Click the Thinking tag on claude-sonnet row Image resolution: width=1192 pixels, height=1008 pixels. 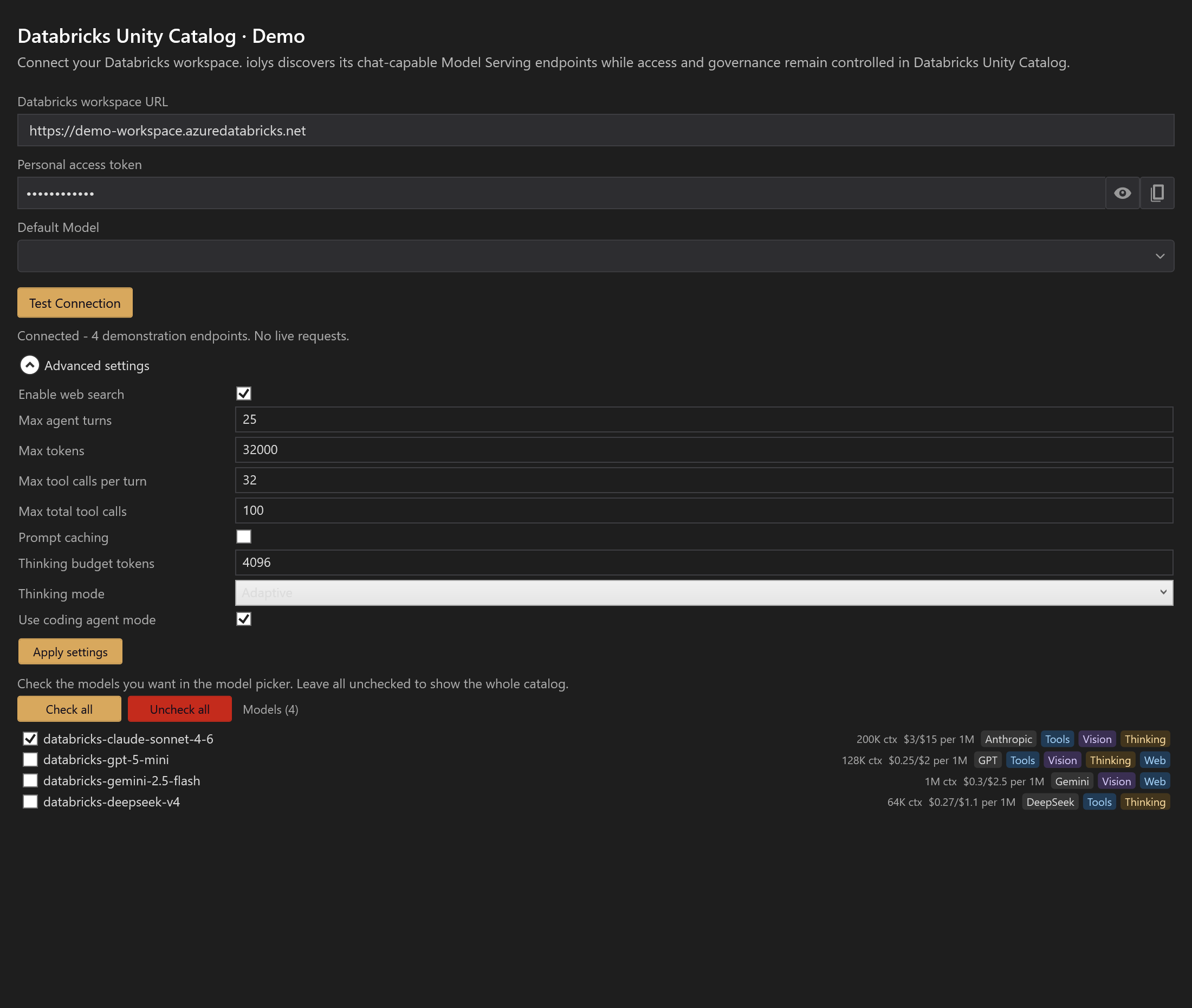[x=1145, y=739]
